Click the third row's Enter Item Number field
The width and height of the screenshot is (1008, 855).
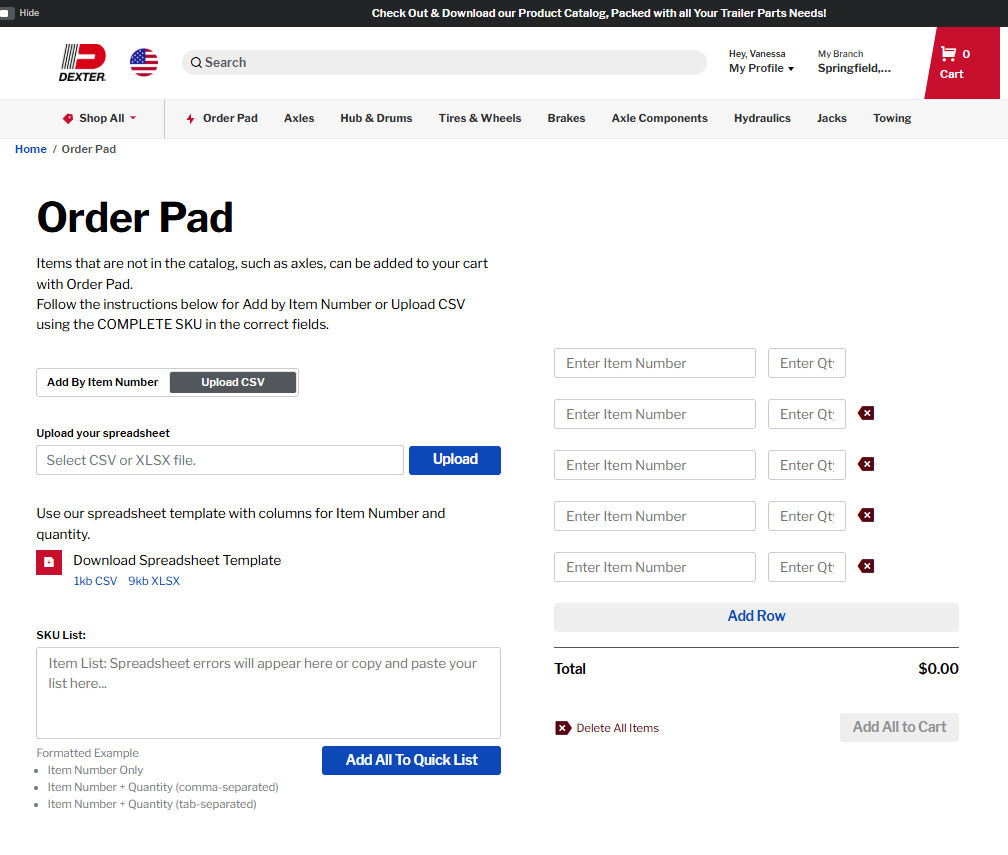pos(654,465)
